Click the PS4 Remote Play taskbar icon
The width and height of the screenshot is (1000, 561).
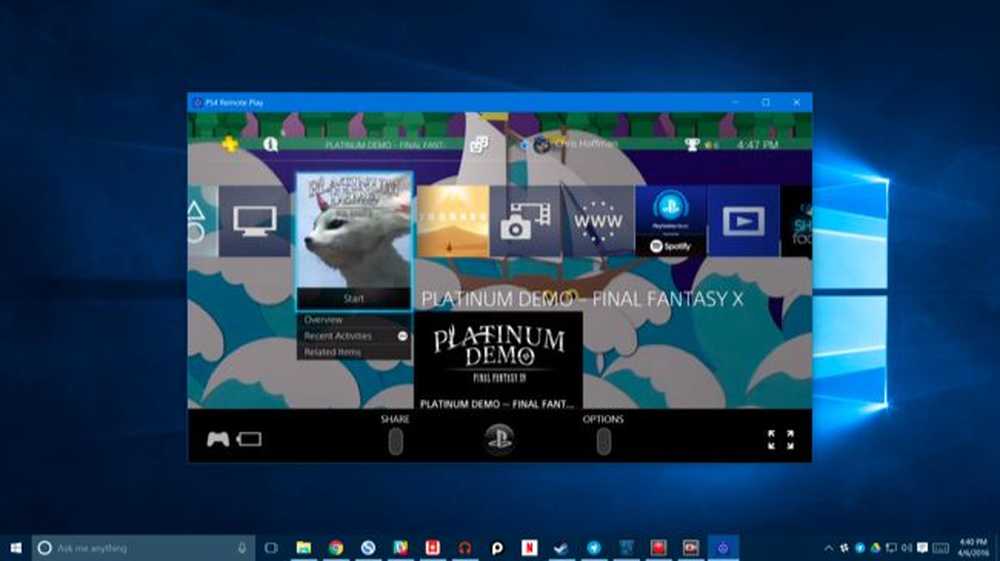tap(723, 548)
